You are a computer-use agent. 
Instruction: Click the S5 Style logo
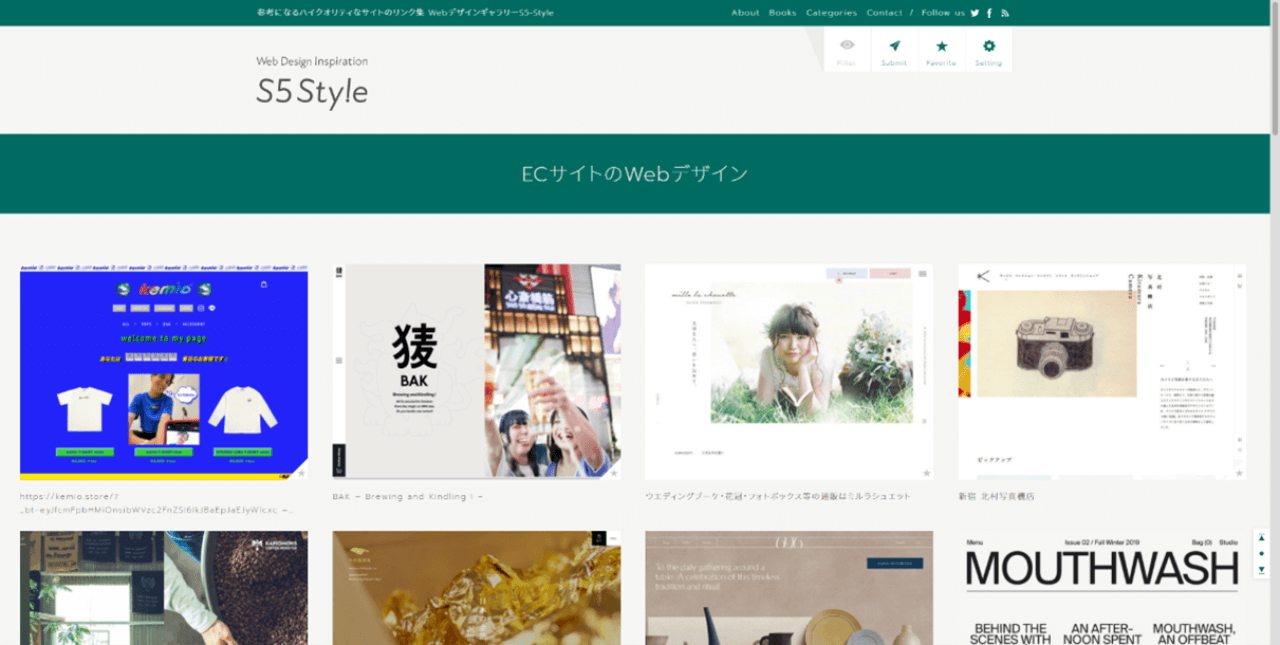[x=312, y=90]
